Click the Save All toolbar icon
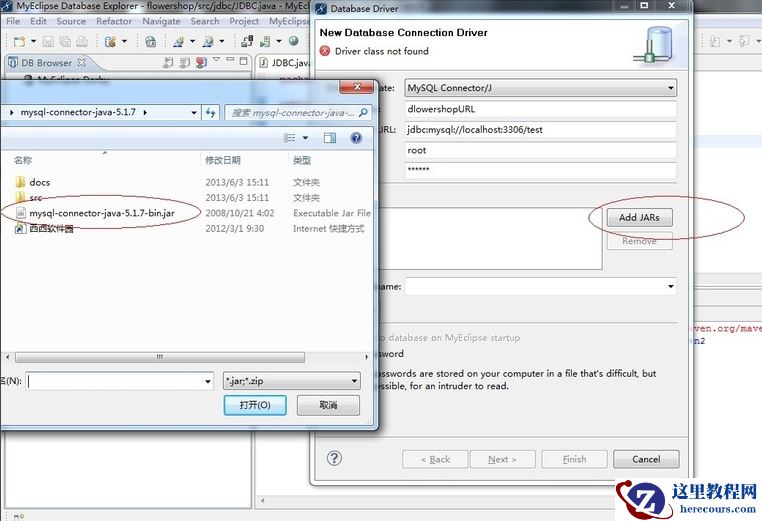The height and width of the screenshot is (521, 762). [x=65, y=41]
